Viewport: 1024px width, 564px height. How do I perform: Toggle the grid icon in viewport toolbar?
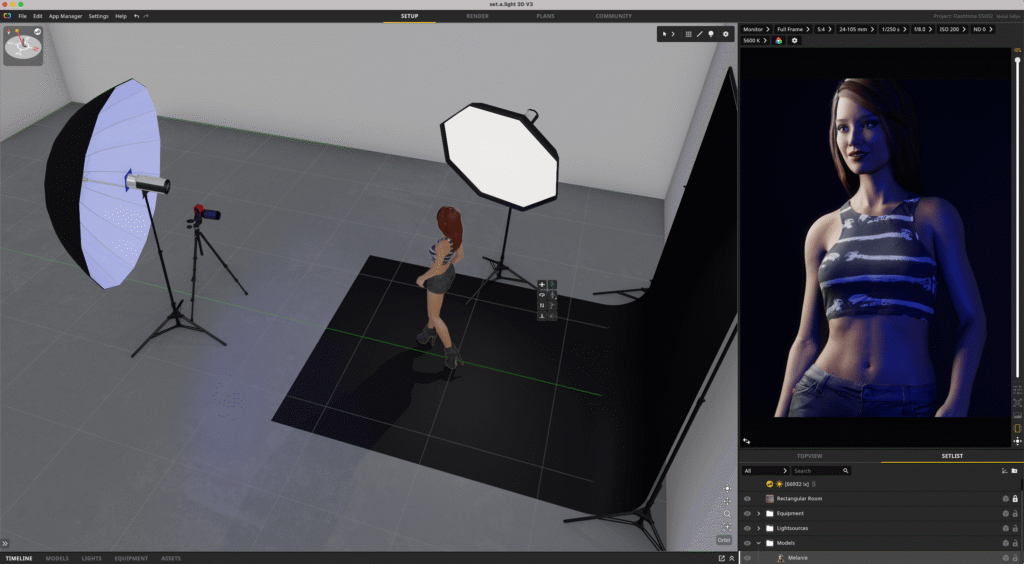click(688, 34)
